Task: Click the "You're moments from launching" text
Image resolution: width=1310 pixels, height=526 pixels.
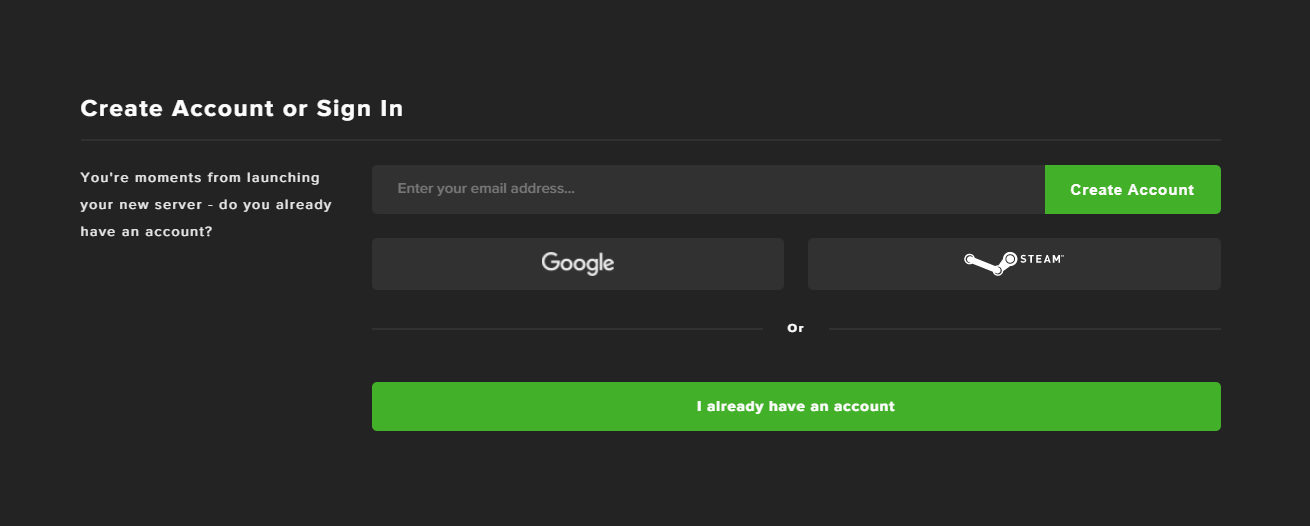Action: [x=200, y=178]
